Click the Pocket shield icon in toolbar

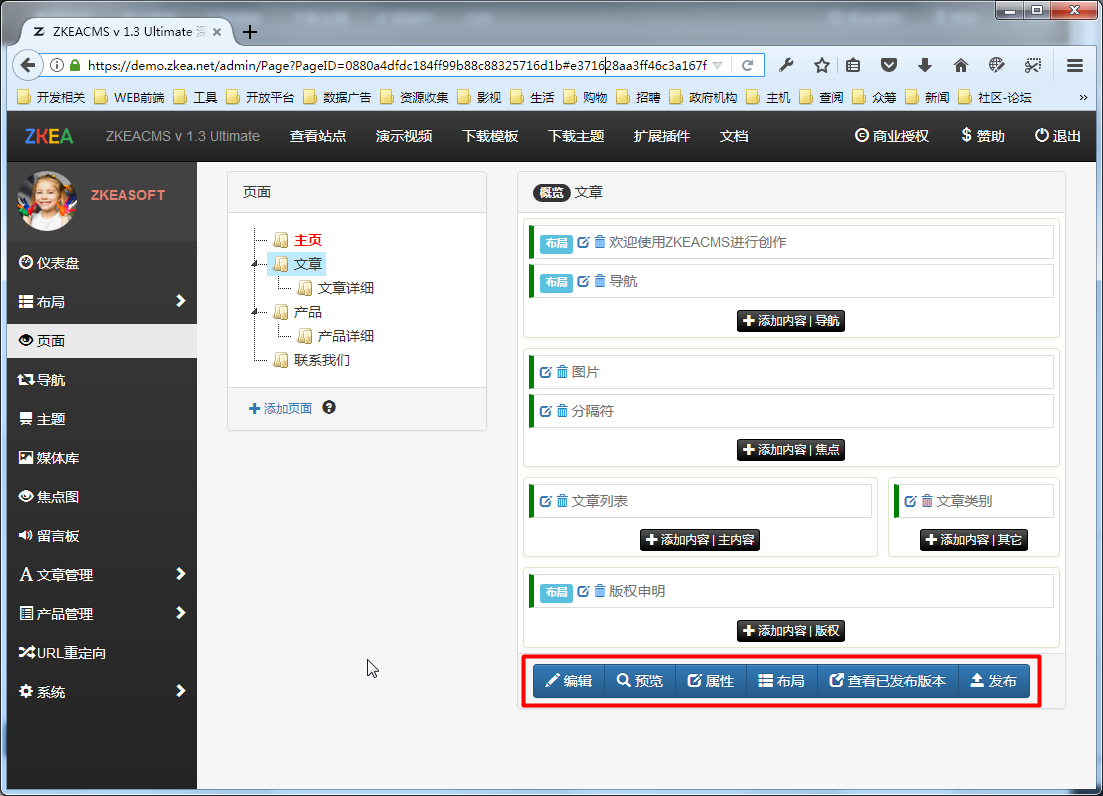889,65
